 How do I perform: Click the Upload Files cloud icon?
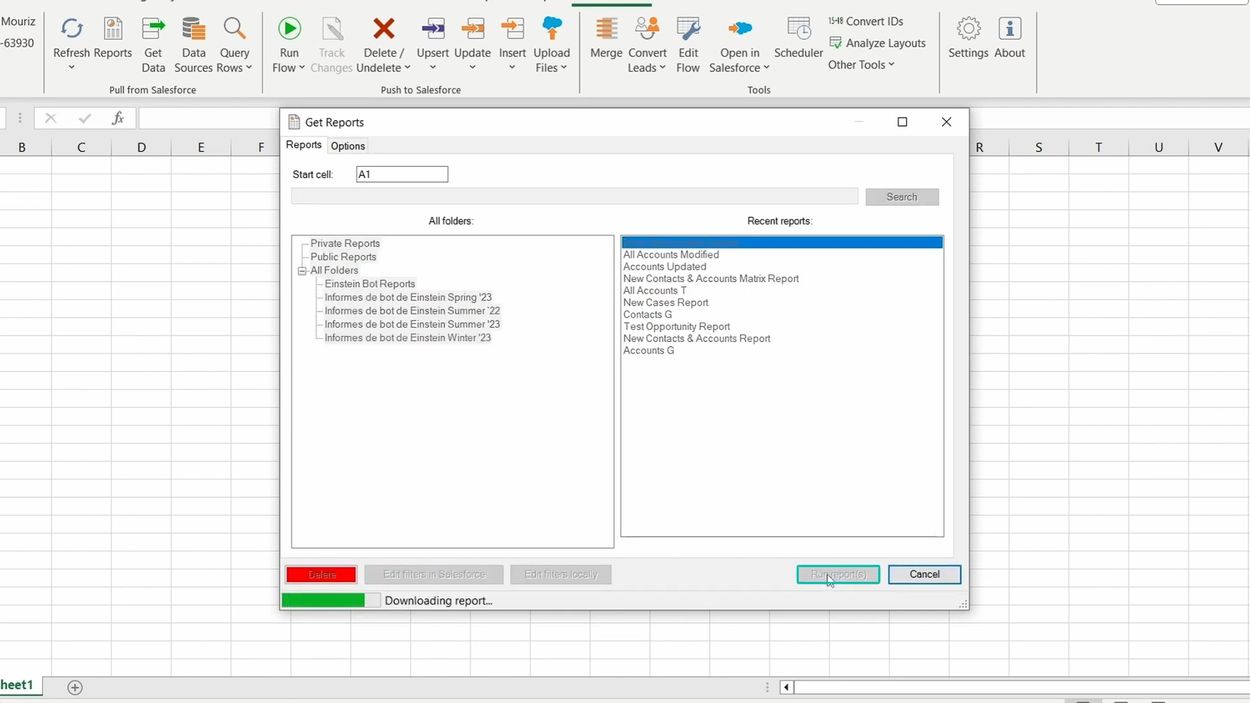click(551, 28)
